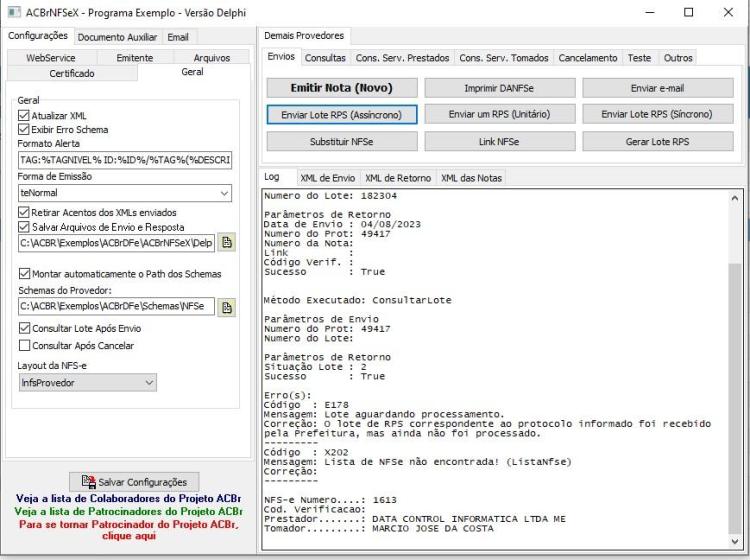
Task: Click the browse icon next to save path field
Action: pyautogui.click(x=227, y=242)
